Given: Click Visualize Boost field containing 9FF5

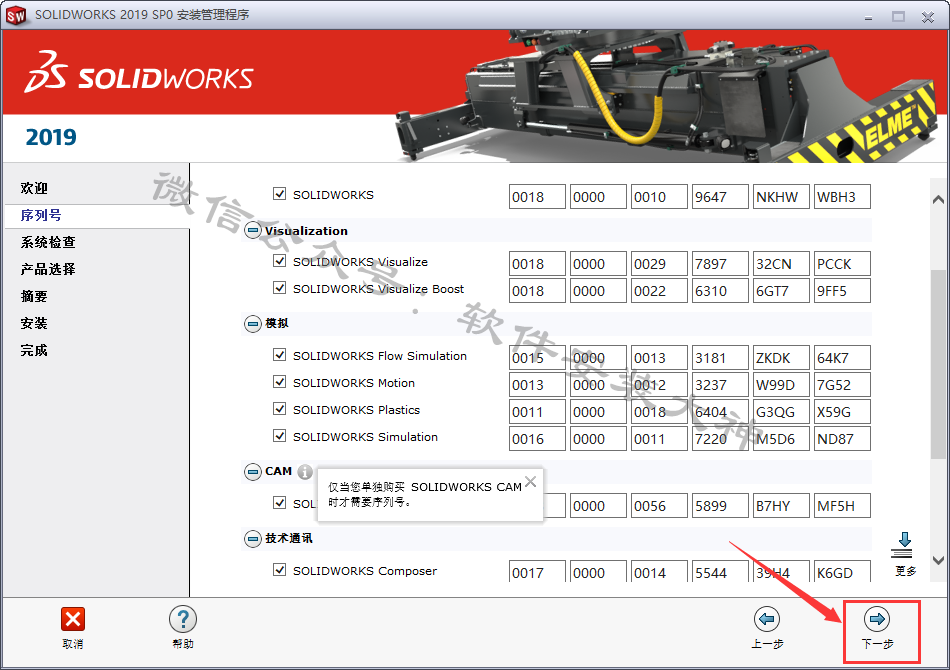Looking at the screenshot, I should 842,291.
